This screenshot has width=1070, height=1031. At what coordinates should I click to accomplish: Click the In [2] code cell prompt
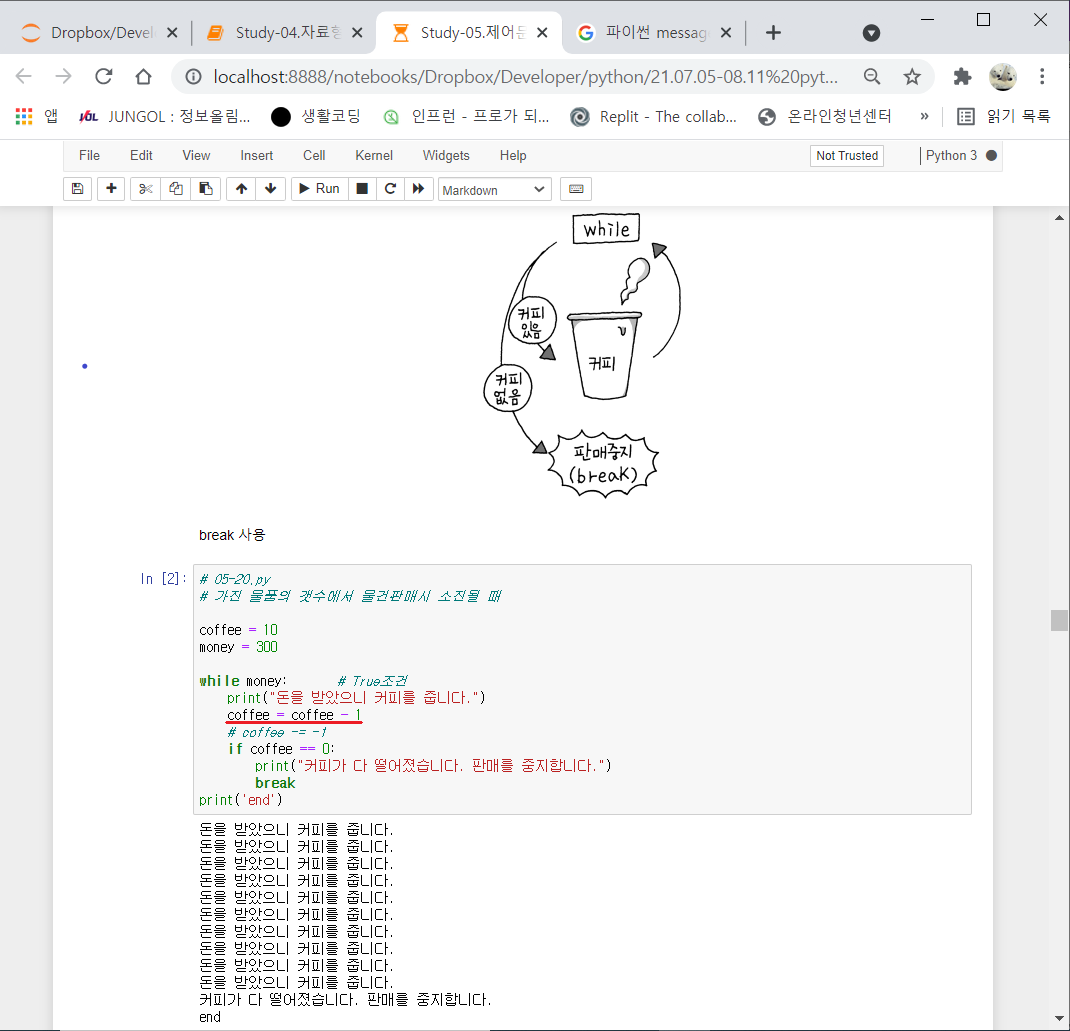(163, 579)
